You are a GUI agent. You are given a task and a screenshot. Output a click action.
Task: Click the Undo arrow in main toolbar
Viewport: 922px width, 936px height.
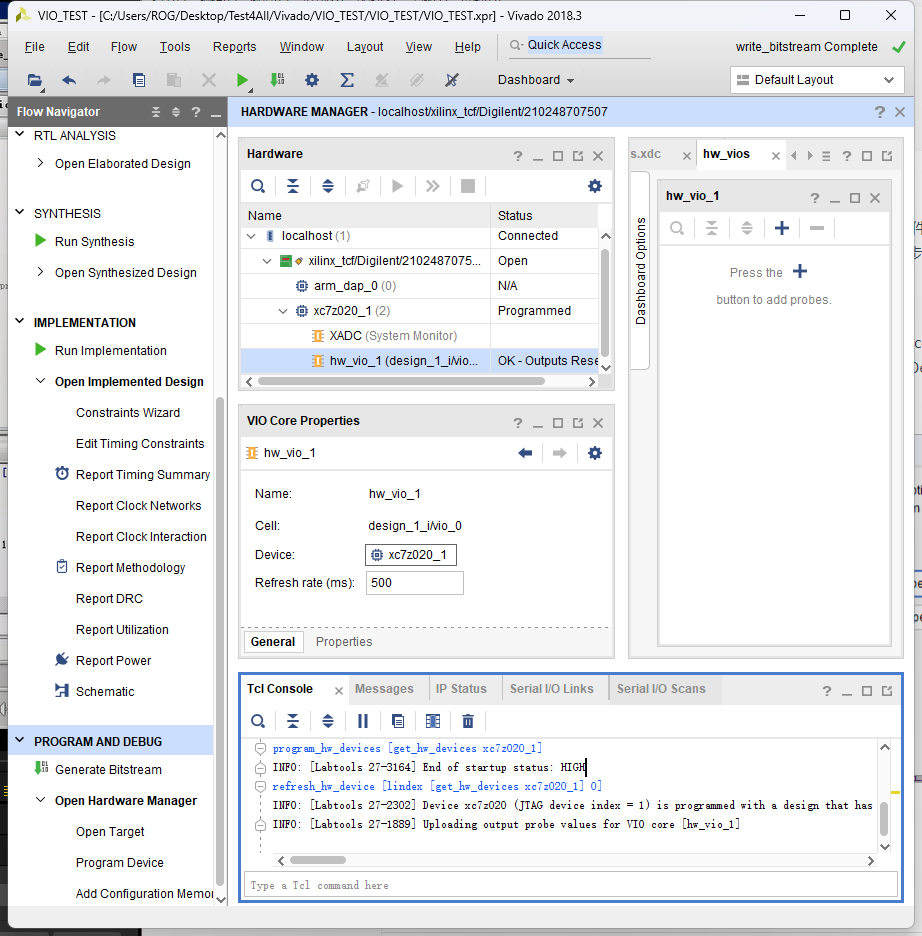point(69,80)
